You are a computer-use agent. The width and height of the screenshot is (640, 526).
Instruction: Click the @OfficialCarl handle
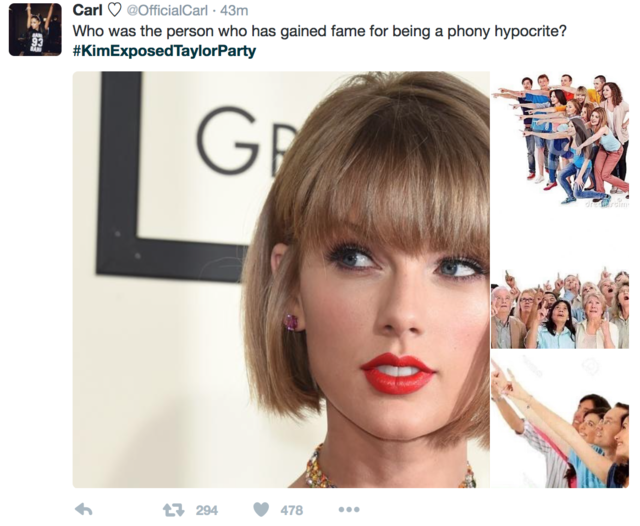coord(167,10)
